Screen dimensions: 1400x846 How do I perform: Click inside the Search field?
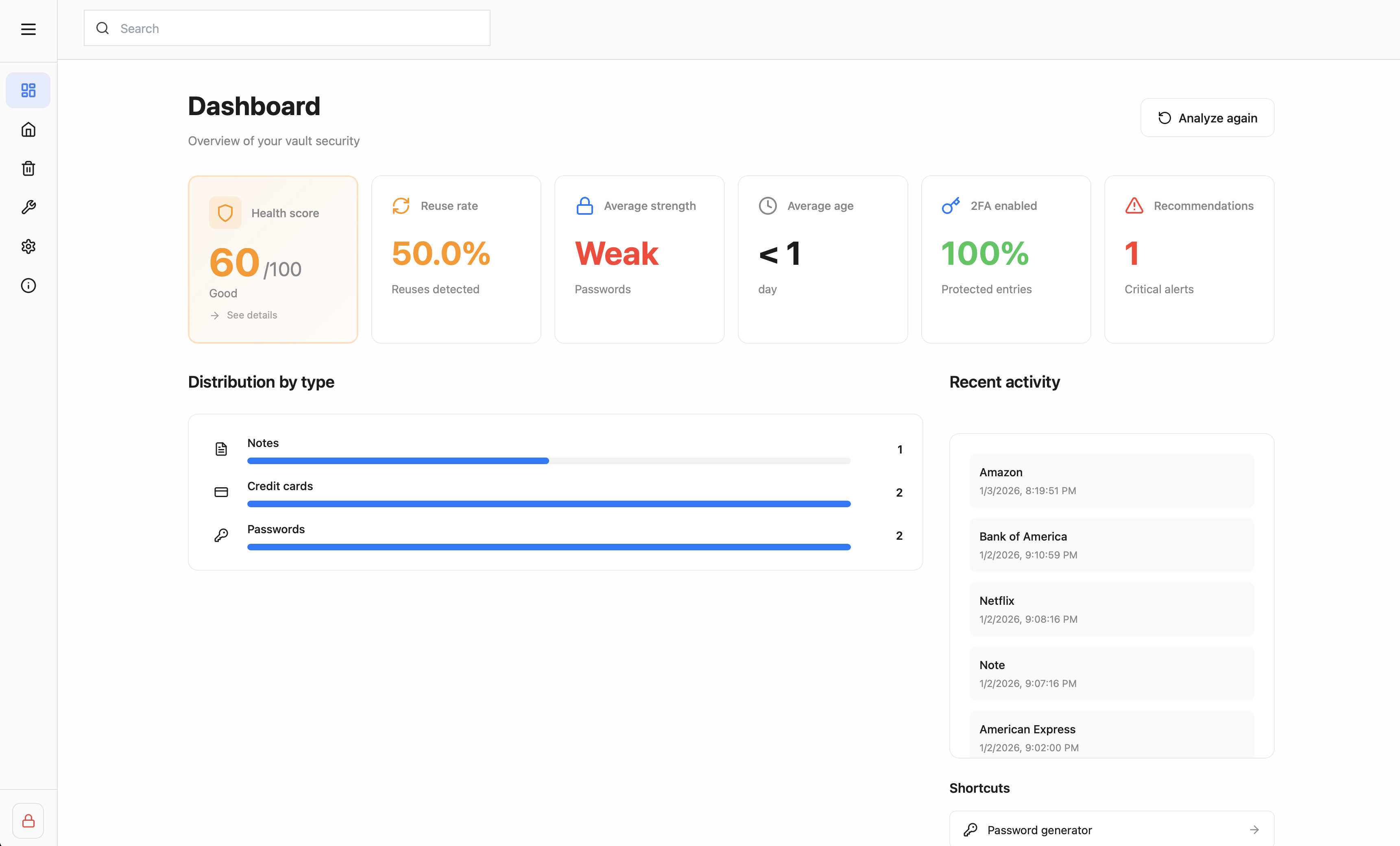coord(295,28)
